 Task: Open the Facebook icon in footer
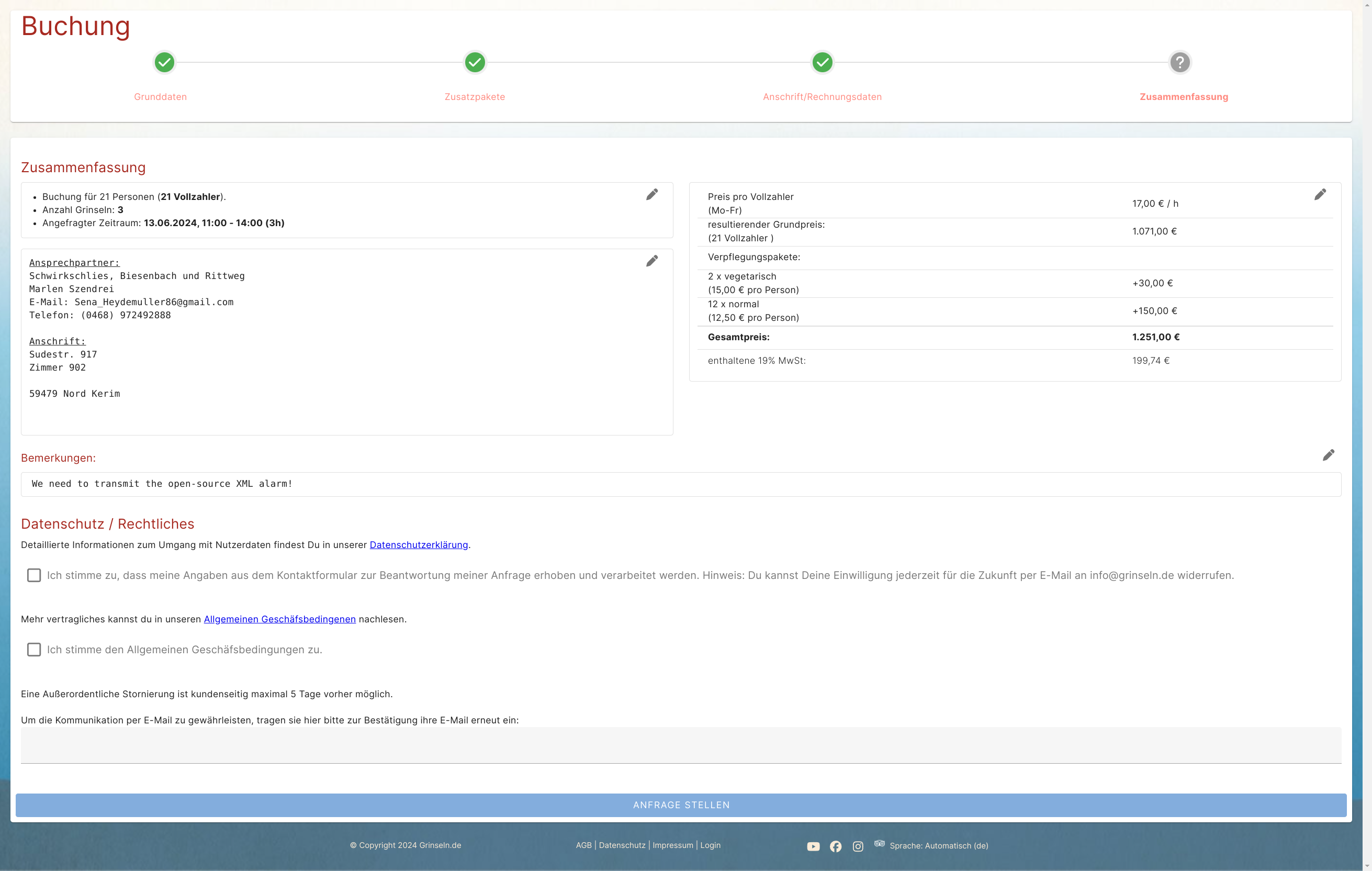(x=835, y=846)
